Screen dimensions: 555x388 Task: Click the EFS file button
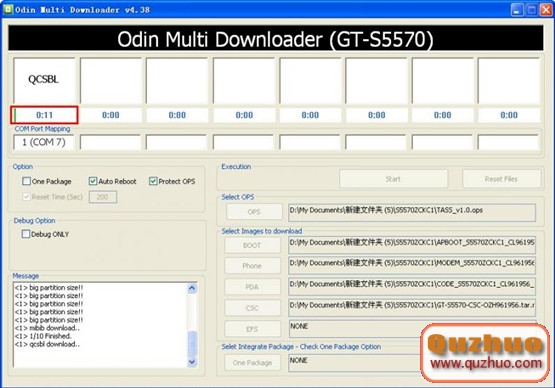(x=252, y=329)
